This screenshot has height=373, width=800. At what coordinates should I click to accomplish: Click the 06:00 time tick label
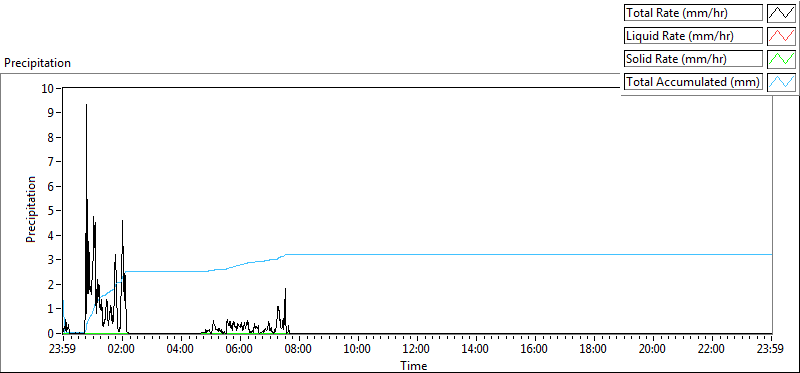click(240, 350)
